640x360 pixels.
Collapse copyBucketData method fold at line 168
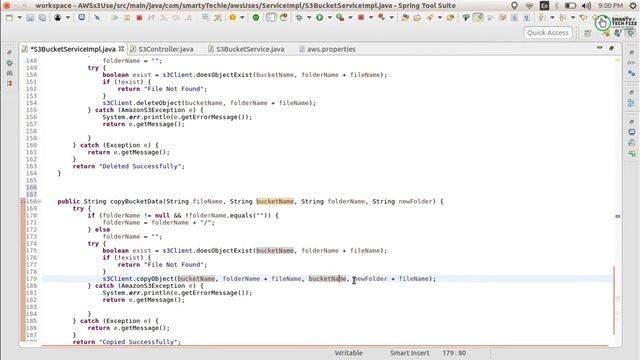click(40, 201)
